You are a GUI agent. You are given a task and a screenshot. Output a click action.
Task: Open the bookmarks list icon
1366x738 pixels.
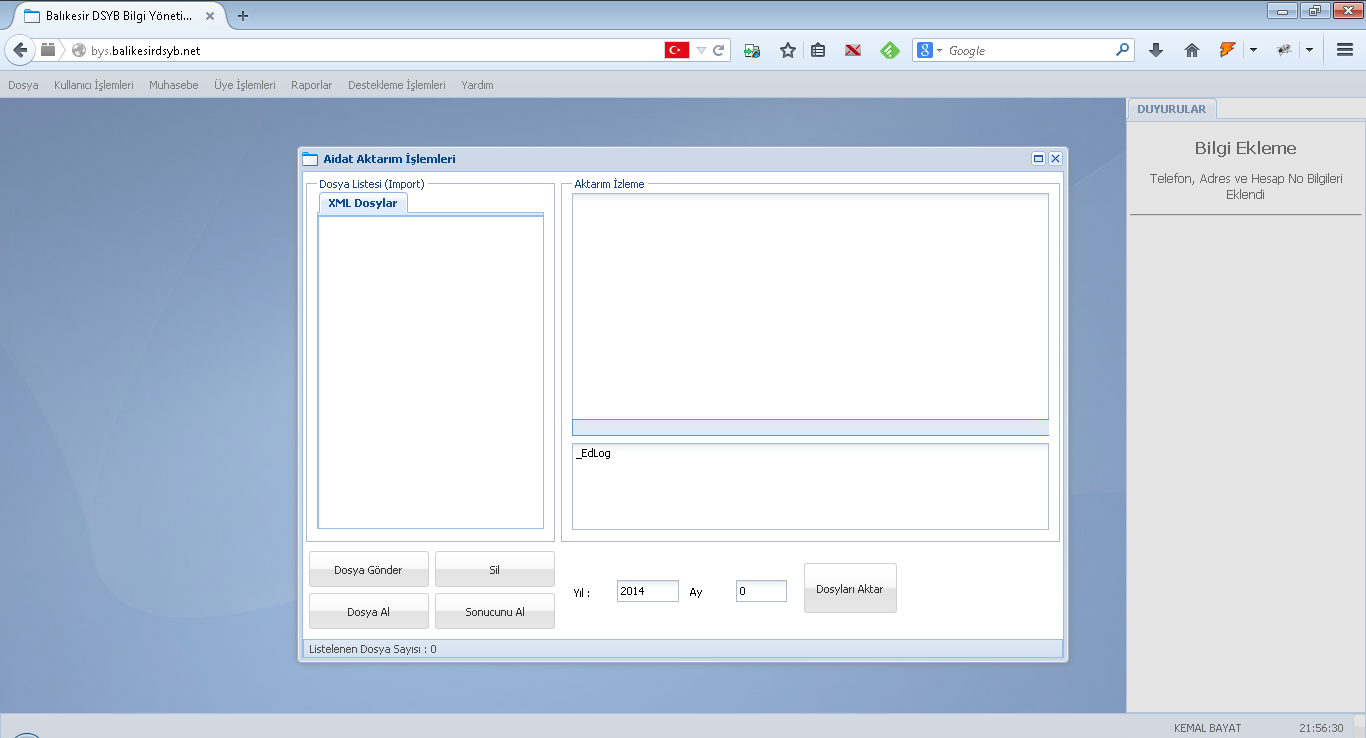818,50
